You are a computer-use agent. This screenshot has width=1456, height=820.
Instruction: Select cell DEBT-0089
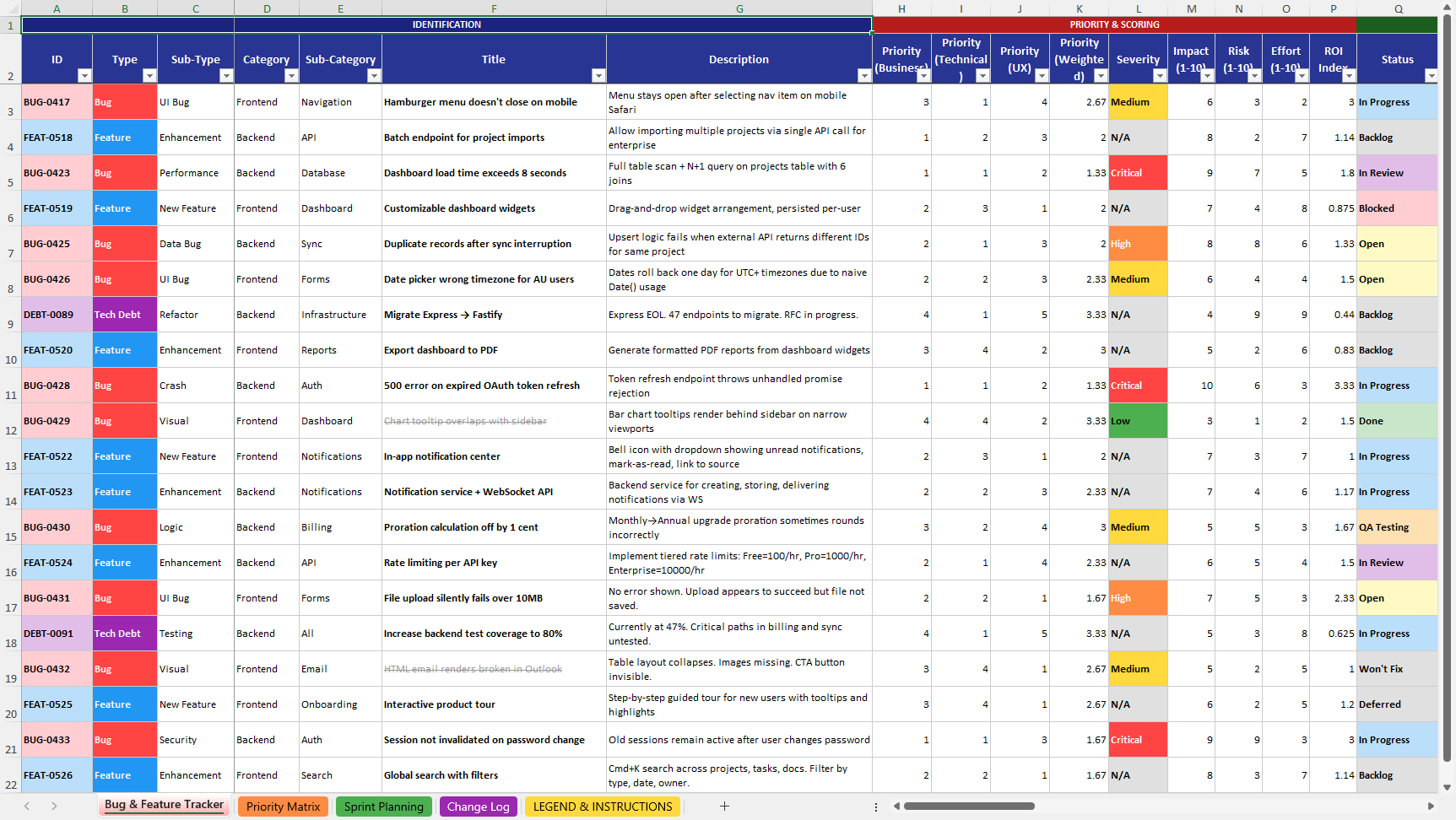57,315
